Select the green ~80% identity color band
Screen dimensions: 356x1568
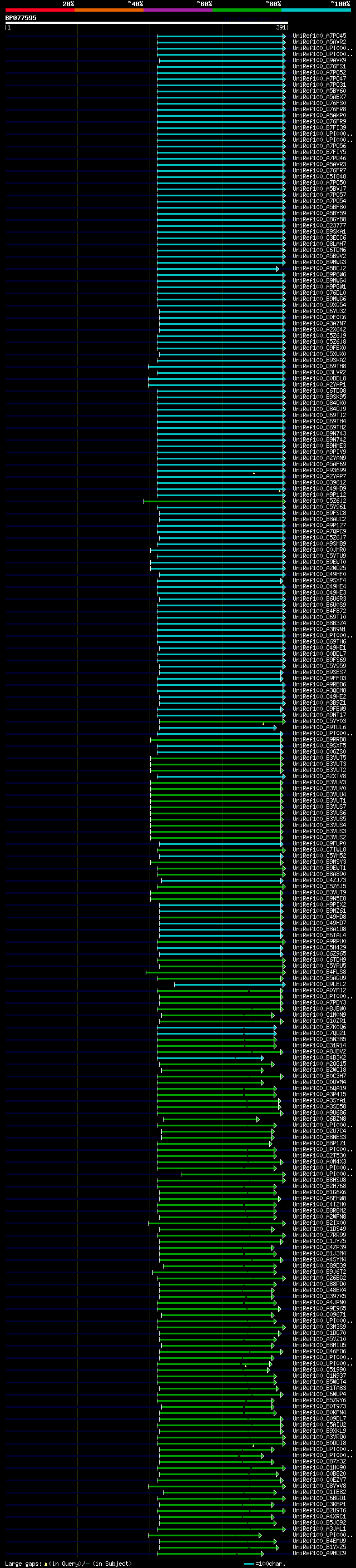(247, 10)
